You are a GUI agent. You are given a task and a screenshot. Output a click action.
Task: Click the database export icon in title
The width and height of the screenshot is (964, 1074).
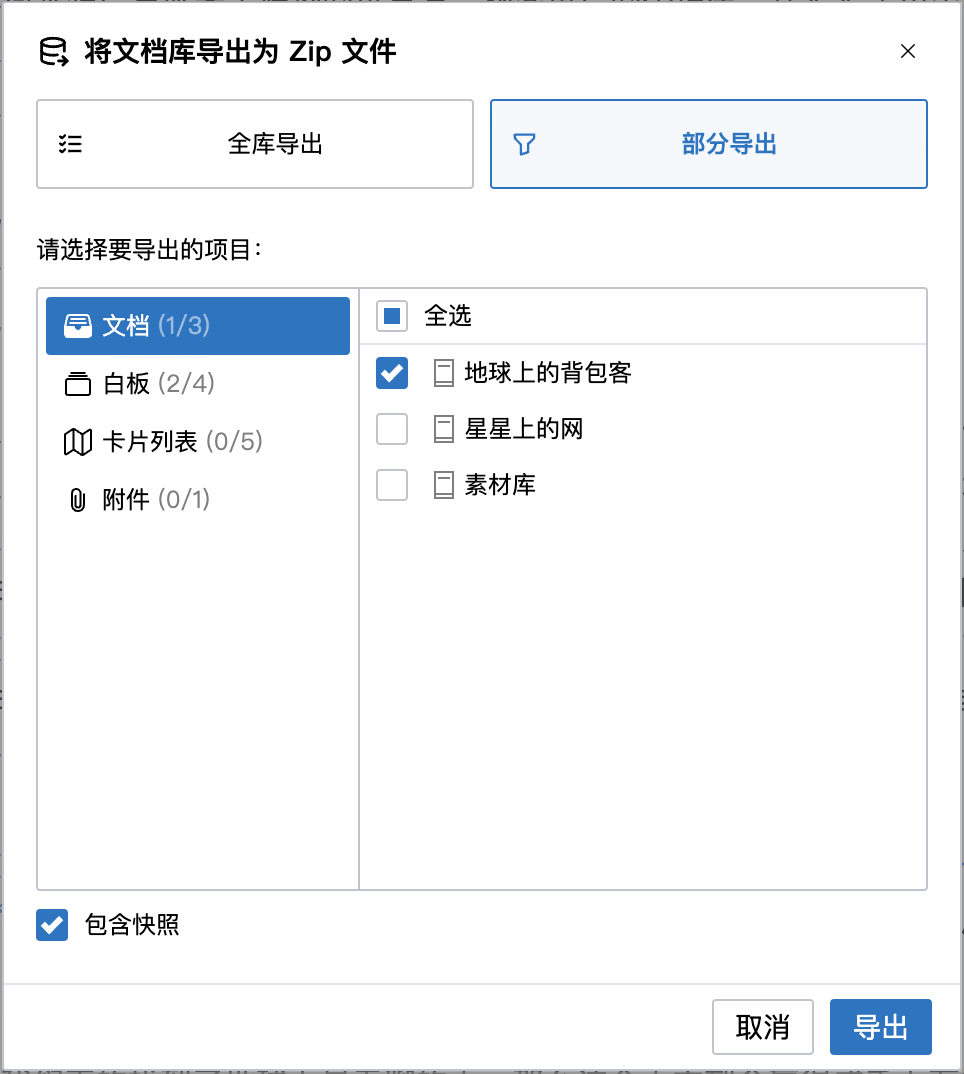[54, 52]
